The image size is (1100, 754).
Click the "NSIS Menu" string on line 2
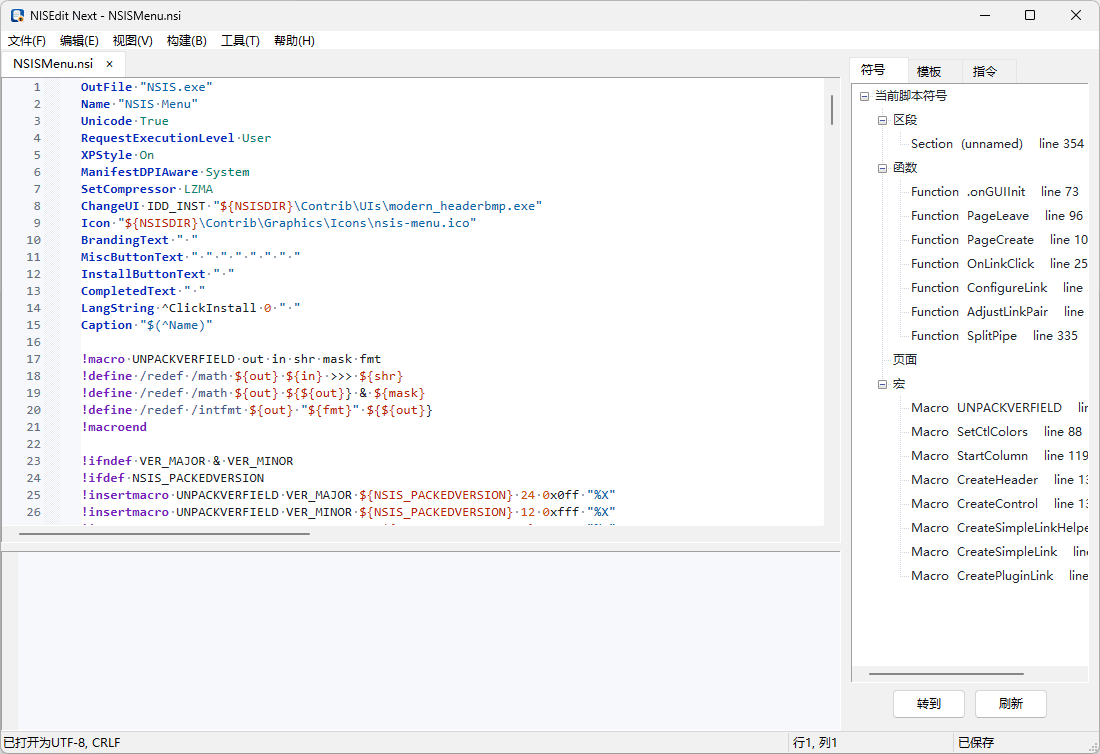(158, 104)
